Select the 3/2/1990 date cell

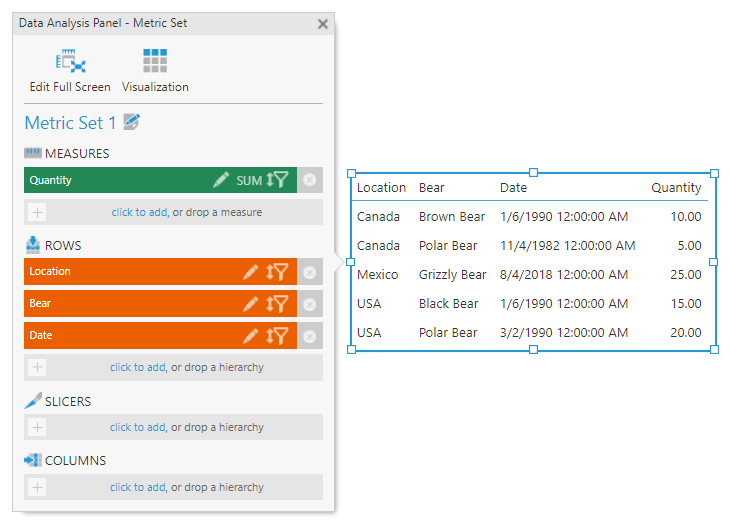564,332
